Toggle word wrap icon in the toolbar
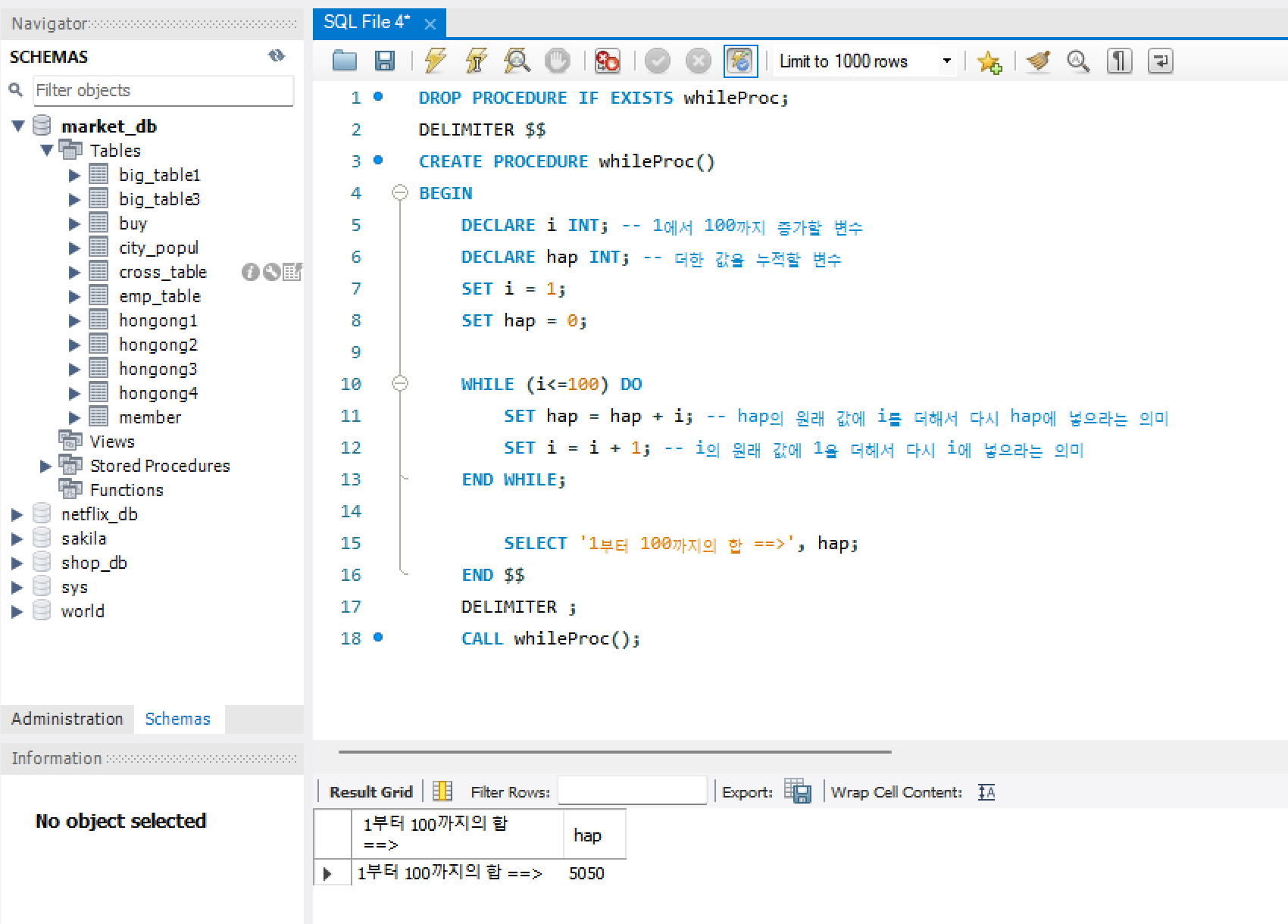The height and width of the screenshot is (924, 1288). tap(1160, 61)
